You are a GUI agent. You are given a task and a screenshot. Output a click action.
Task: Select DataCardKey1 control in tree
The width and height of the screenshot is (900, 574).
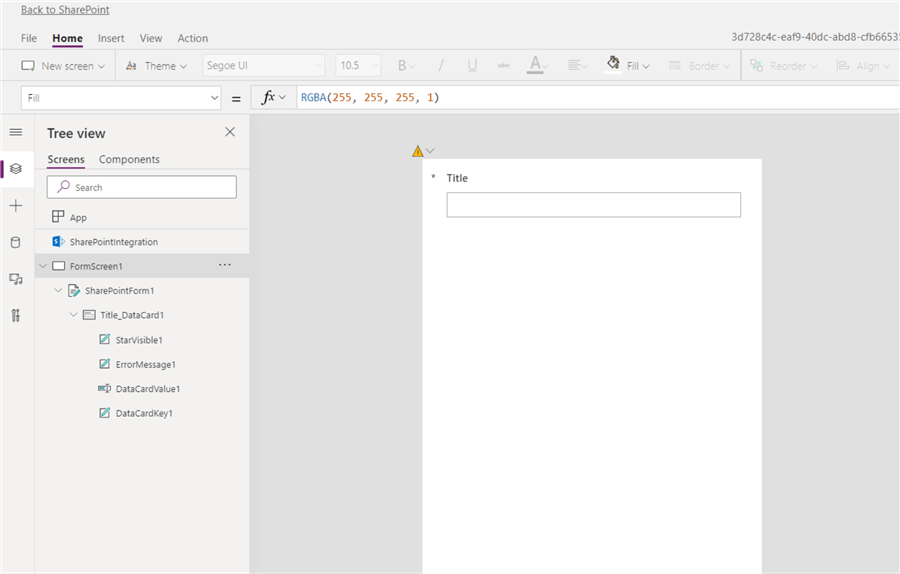pyautogui.click(x=144, y=413)
